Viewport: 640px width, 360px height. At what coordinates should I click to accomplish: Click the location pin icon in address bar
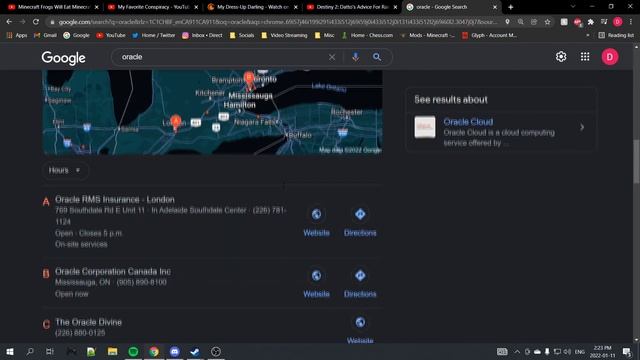(507, 22)
